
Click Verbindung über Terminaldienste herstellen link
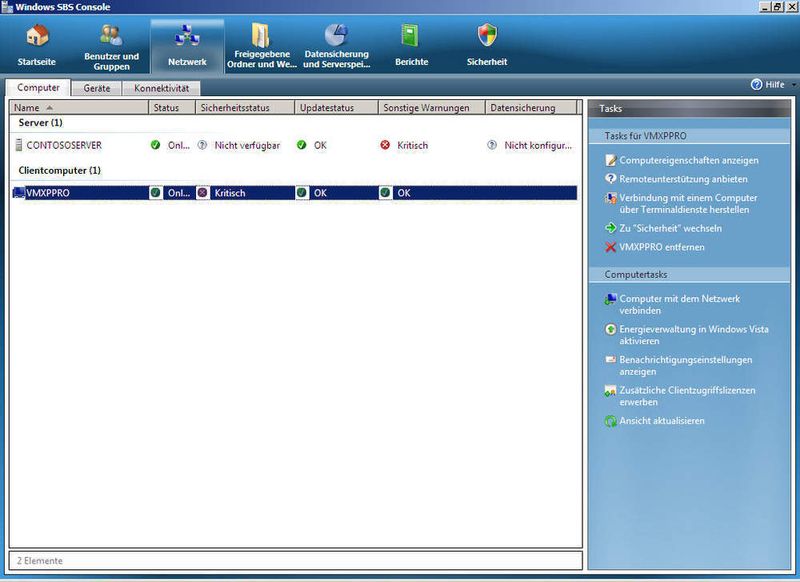click(688, 204)
